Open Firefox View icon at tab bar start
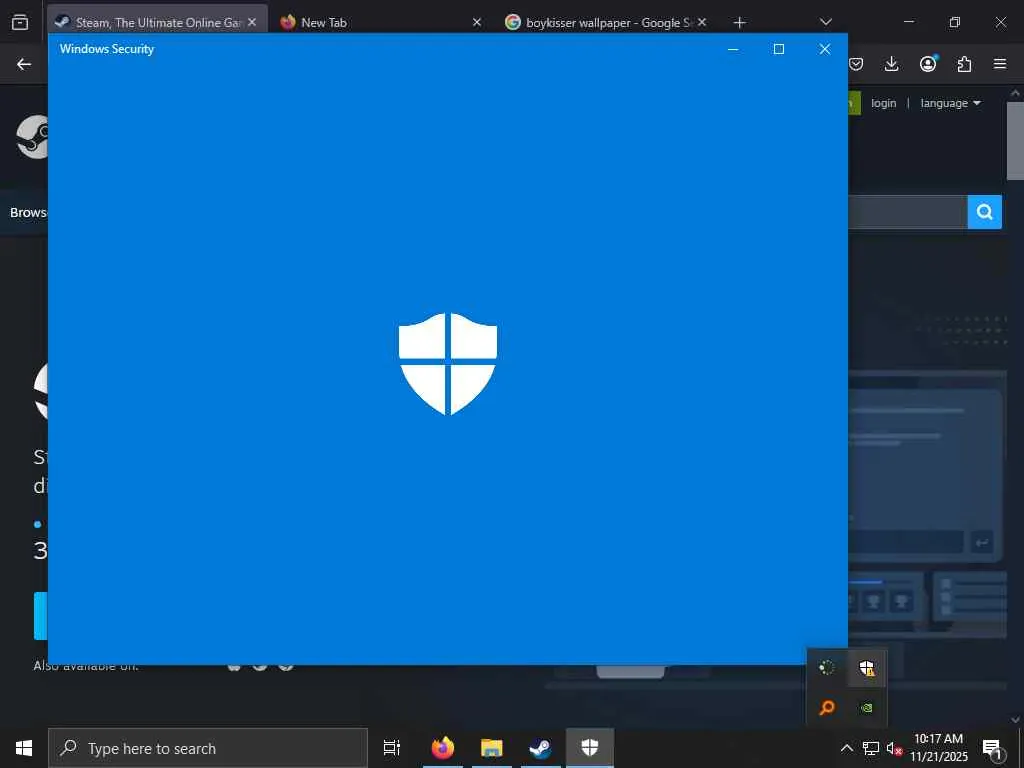This screenshot has height=768, width=1024. tap(20, 22)
